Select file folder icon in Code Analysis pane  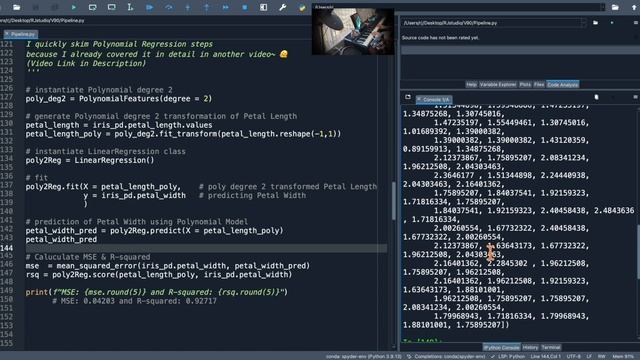click(596, 23)
